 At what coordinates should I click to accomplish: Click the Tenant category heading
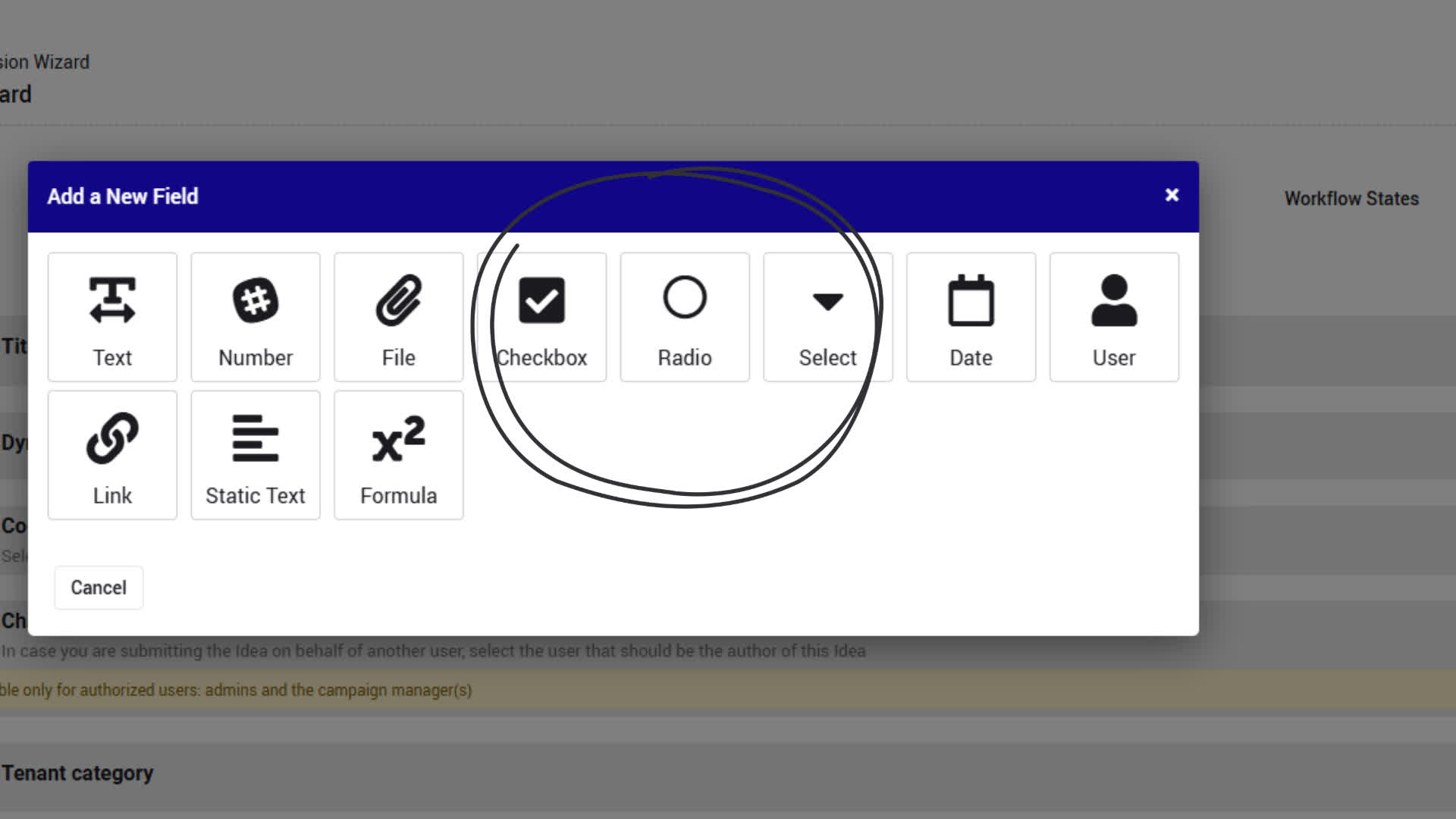tap(77, 773)
